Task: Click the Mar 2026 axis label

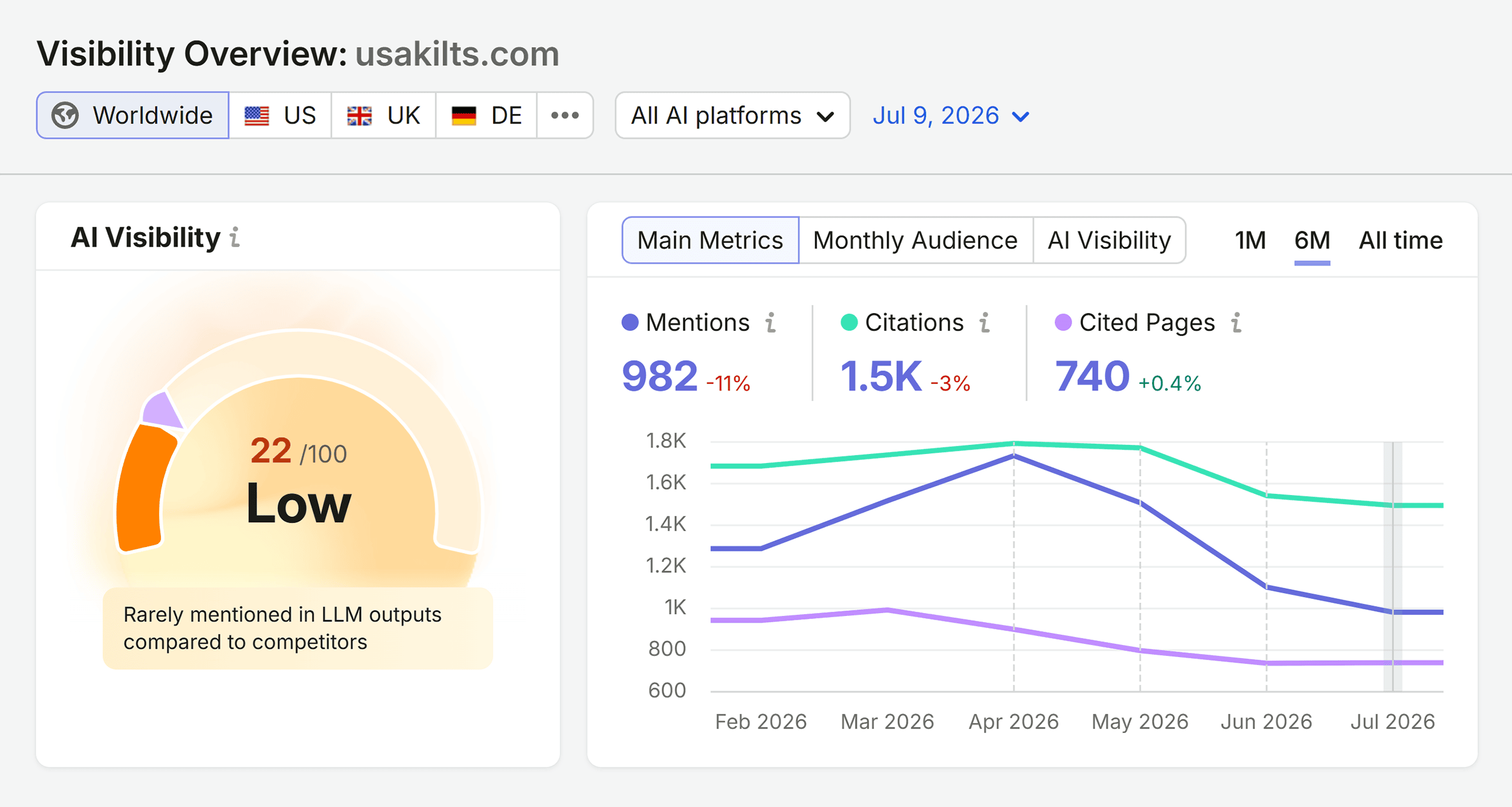Action: tap(887, 722)
